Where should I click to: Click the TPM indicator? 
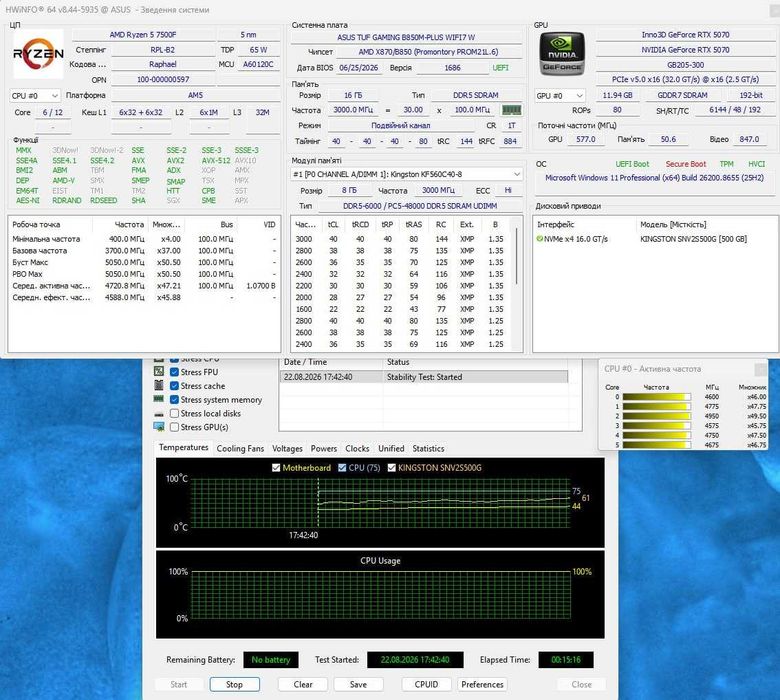[726, 164]
